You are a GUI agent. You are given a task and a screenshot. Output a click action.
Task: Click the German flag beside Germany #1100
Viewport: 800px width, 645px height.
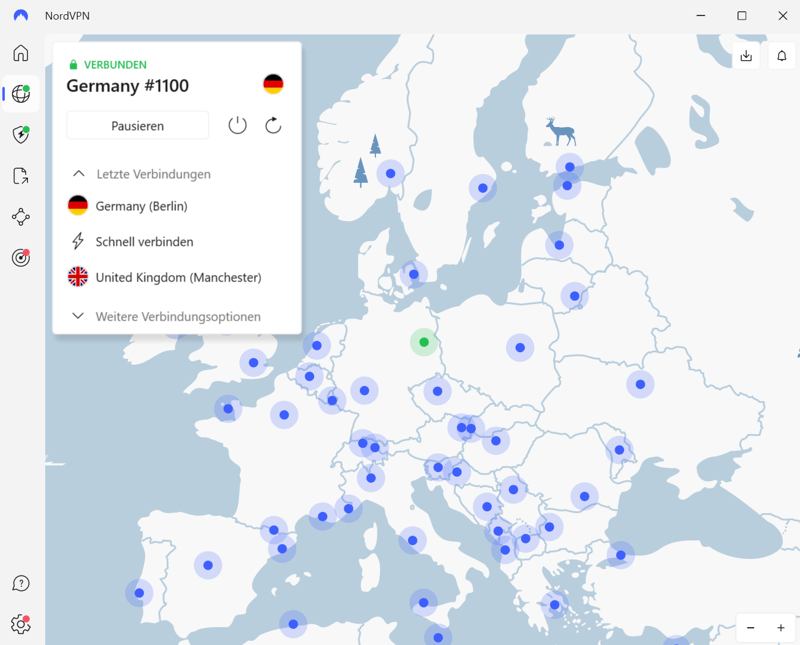pos(273,84)
